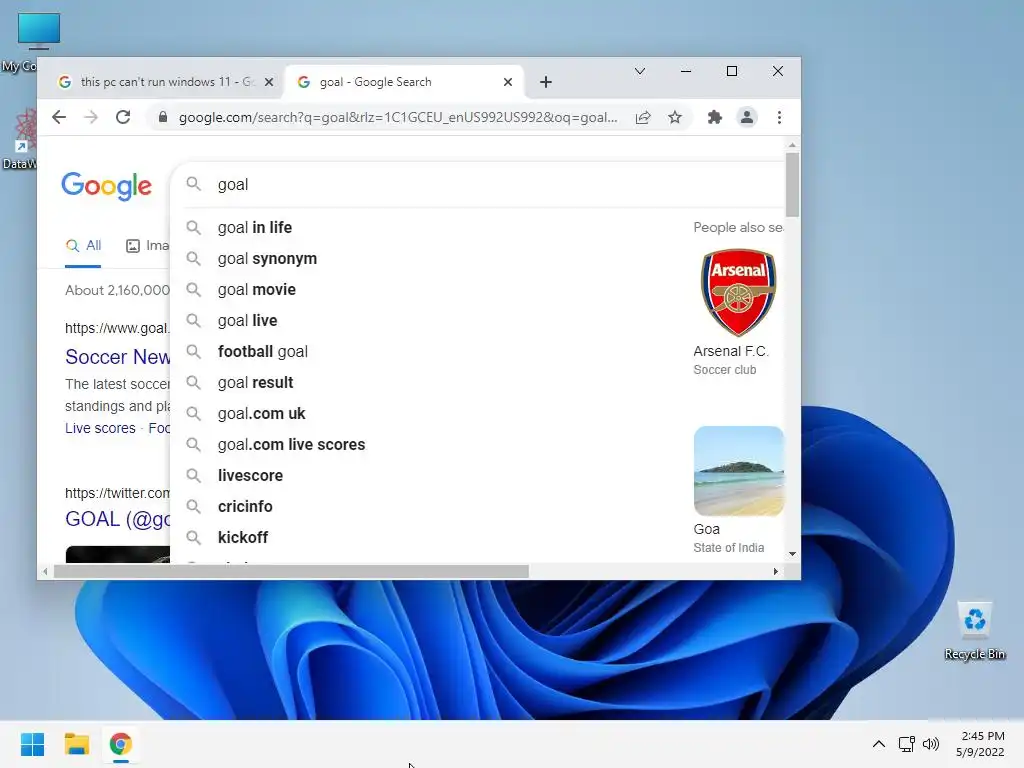Open a new tab with plus button
Viewport: 1024px width, 768px height.
(x=546, y=82)
